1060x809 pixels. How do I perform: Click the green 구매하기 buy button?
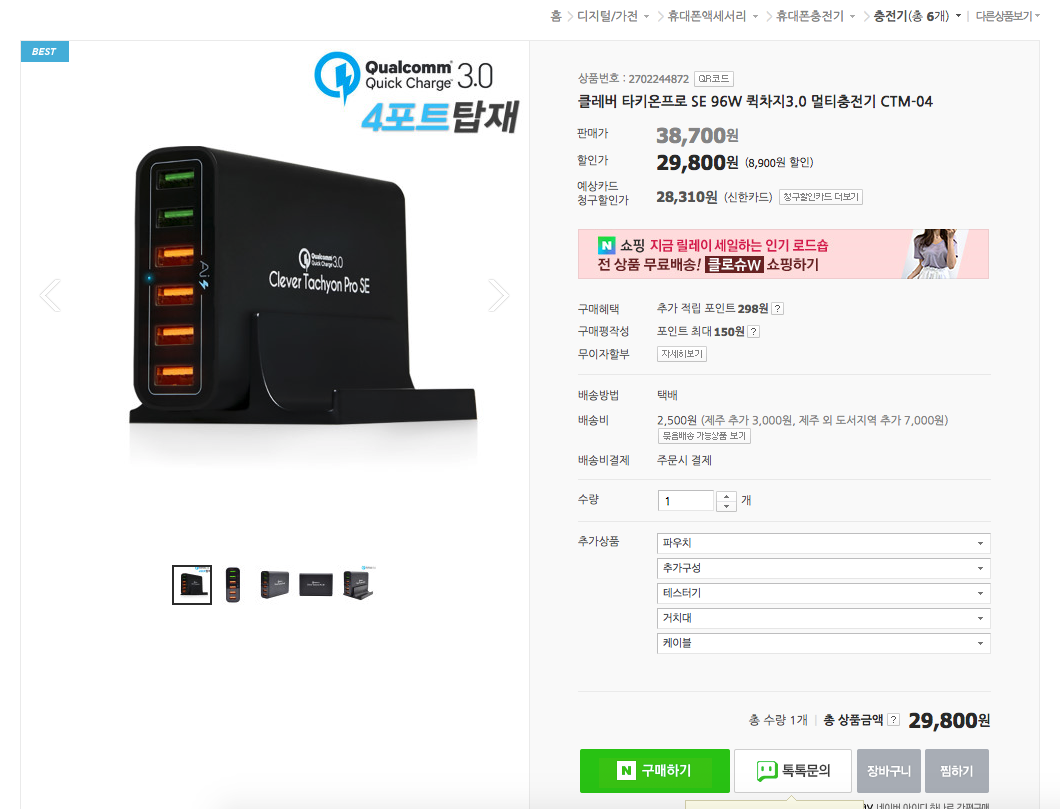click(654, 770)
